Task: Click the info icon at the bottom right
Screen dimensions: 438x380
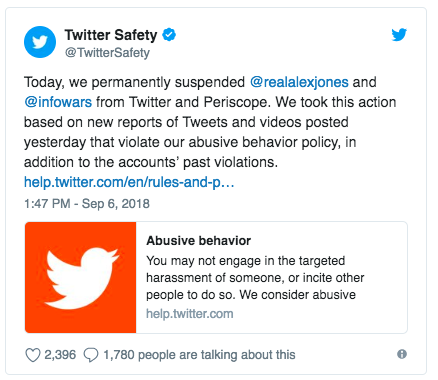Action: point(402,354)
